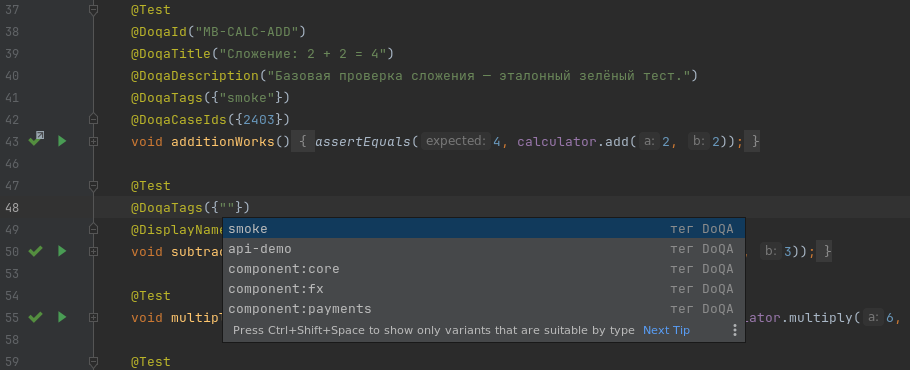
Task: Expand folded method body on line 55
Action: tap(93, 317)
